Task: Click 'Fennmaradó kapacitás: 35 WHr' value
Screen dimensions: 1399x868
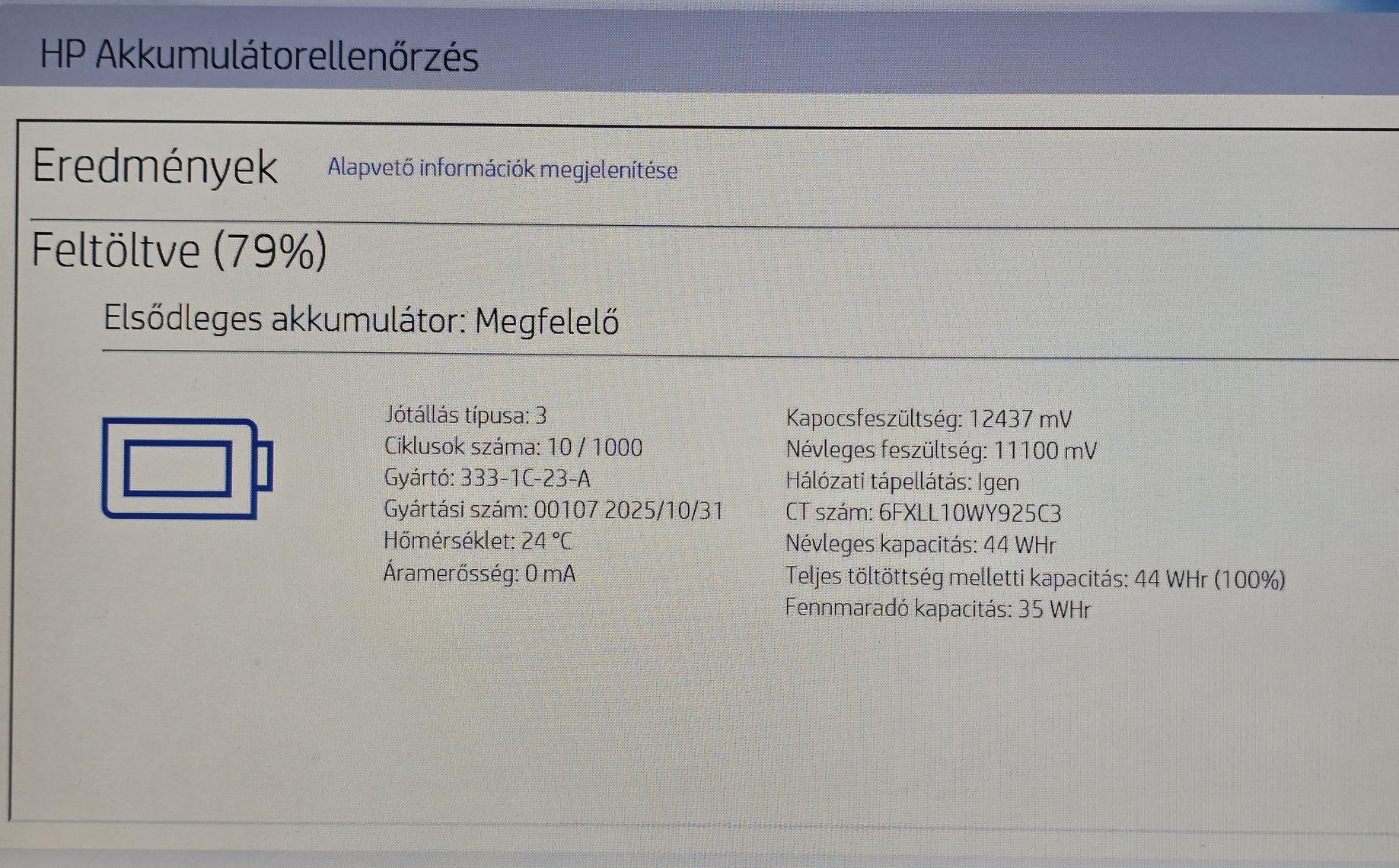Action: pos(938,609)
